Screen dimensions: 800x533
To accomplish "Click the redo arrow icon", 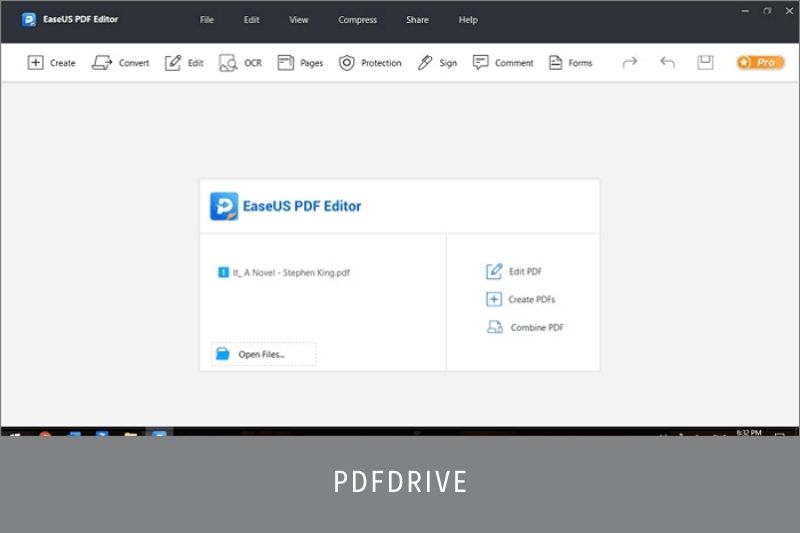I will pyautogui.click(x=630, y=62).
